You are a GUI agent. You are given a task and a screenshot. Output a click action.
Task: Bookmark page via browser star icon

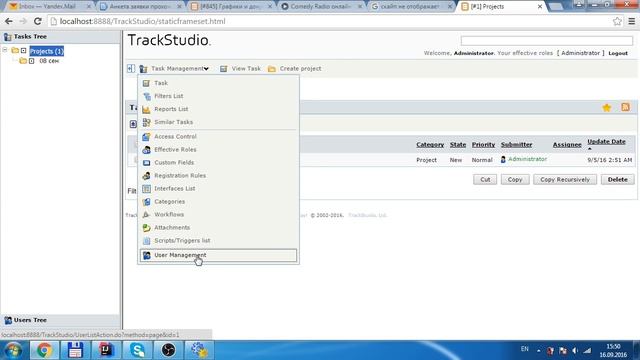tap(617, 21)
